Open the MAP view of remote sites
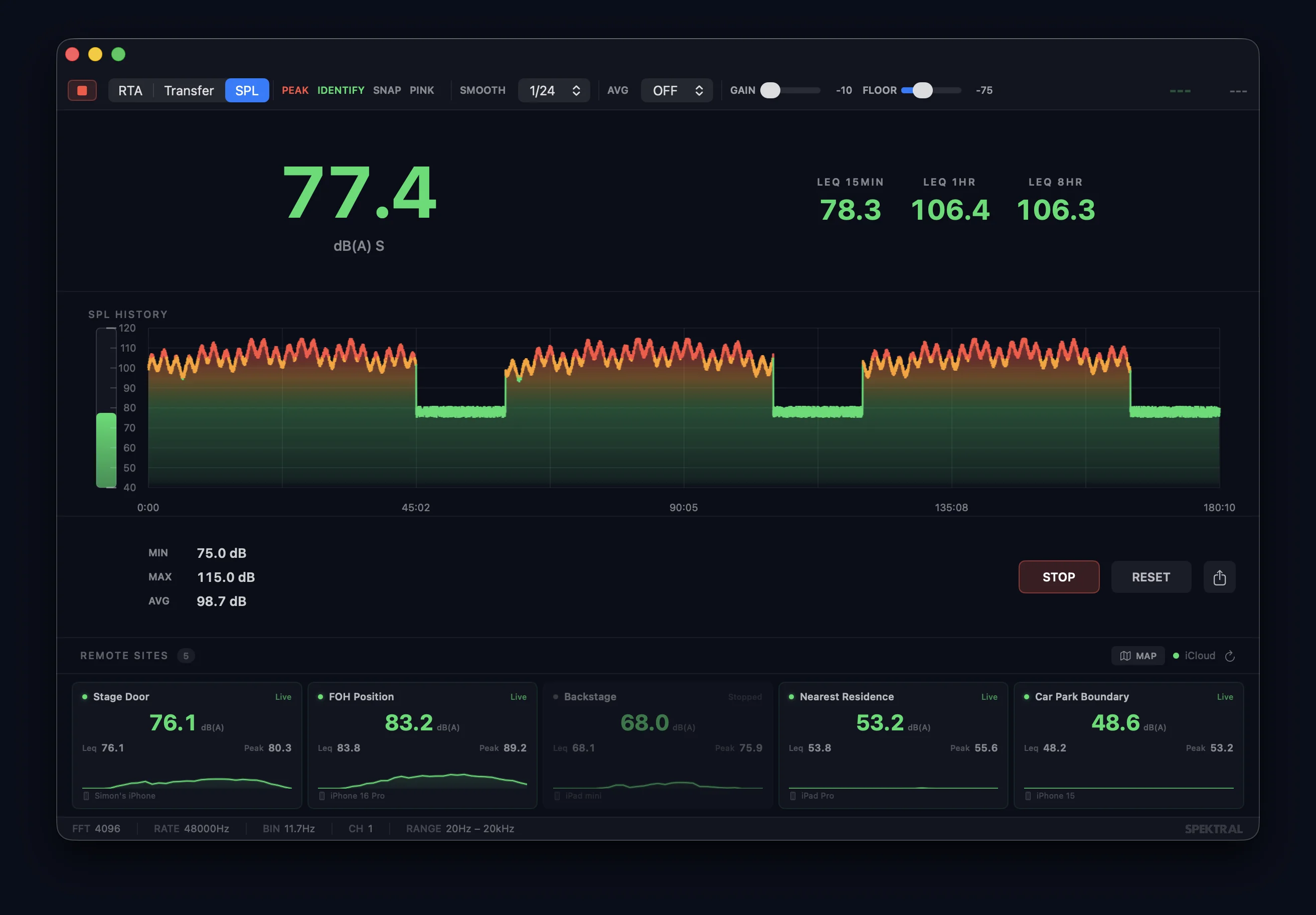The width and height of the screenshot is (1316, 915). 1138,656
